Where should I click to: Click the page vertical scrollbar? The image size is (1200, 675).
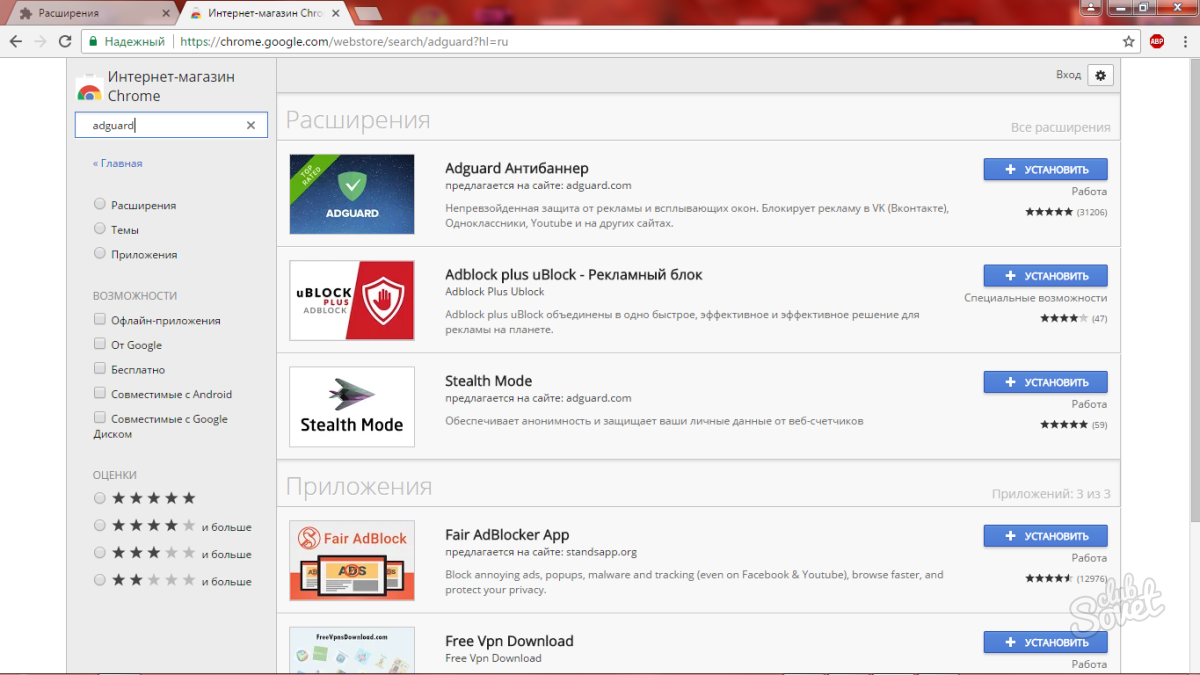point(1192,300)
